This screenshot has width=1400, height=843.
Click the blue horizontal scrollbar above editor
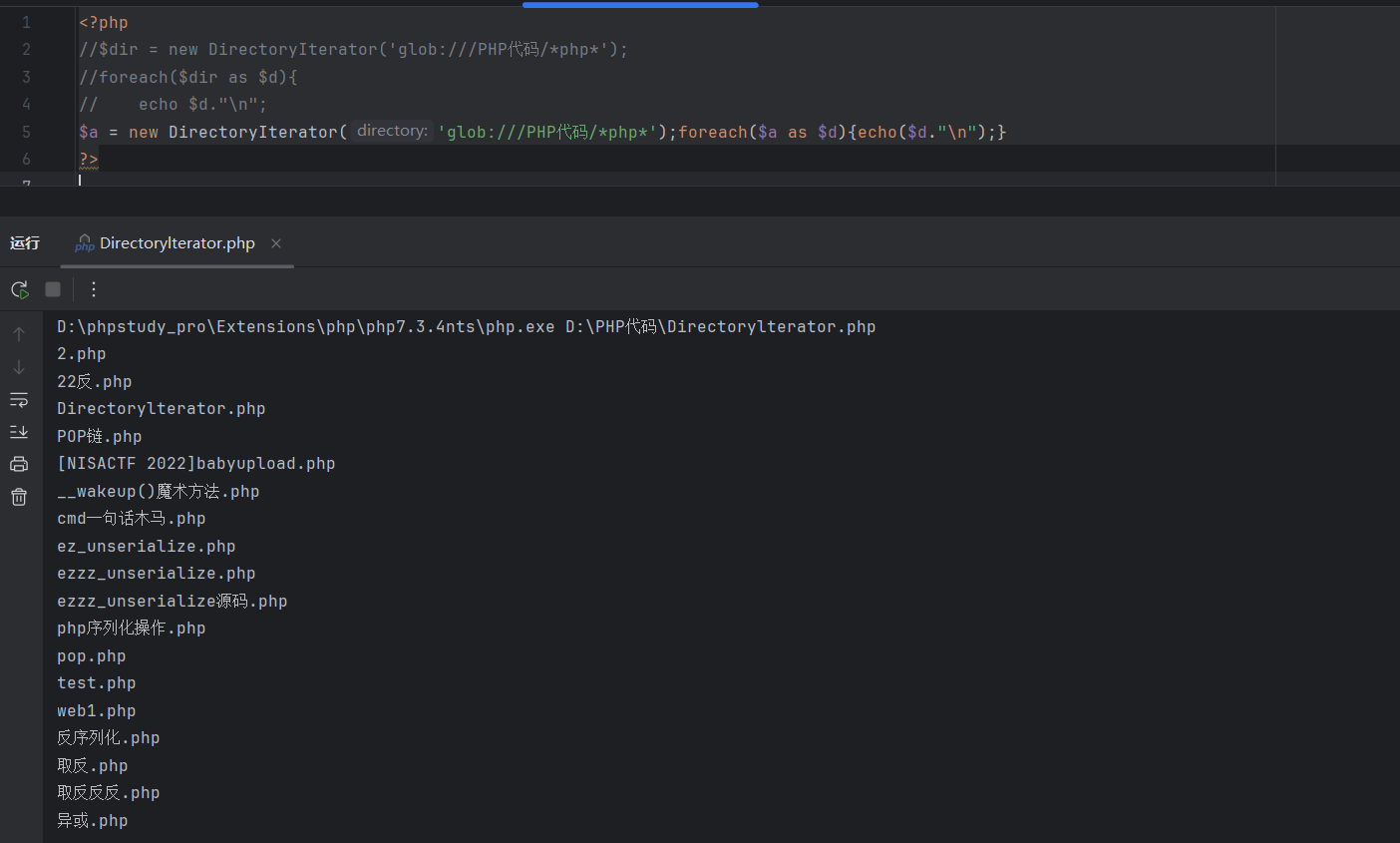point(639,4)
